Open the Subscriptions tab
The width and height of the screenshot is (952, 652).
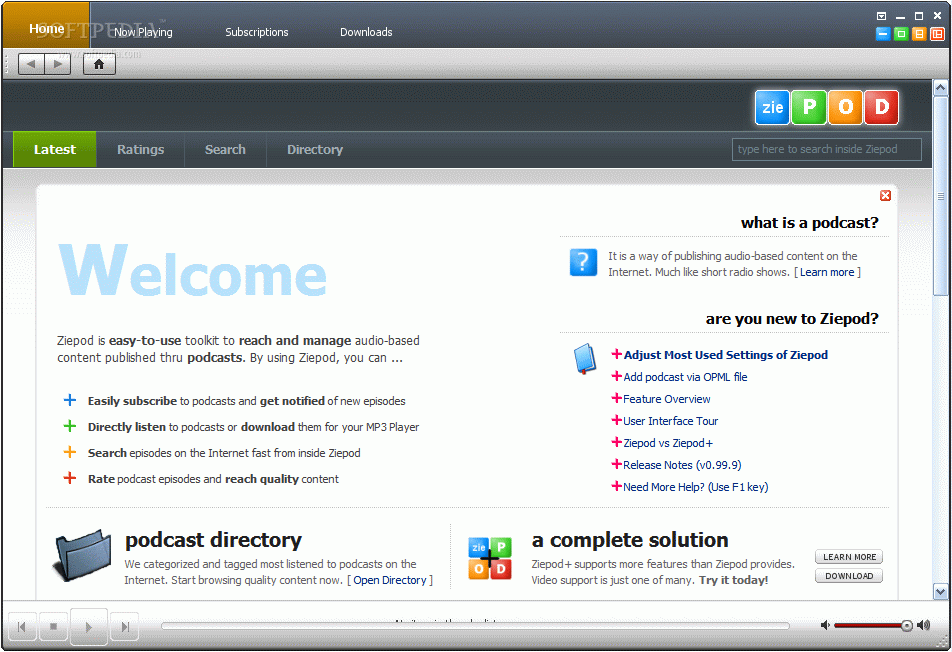256,32
